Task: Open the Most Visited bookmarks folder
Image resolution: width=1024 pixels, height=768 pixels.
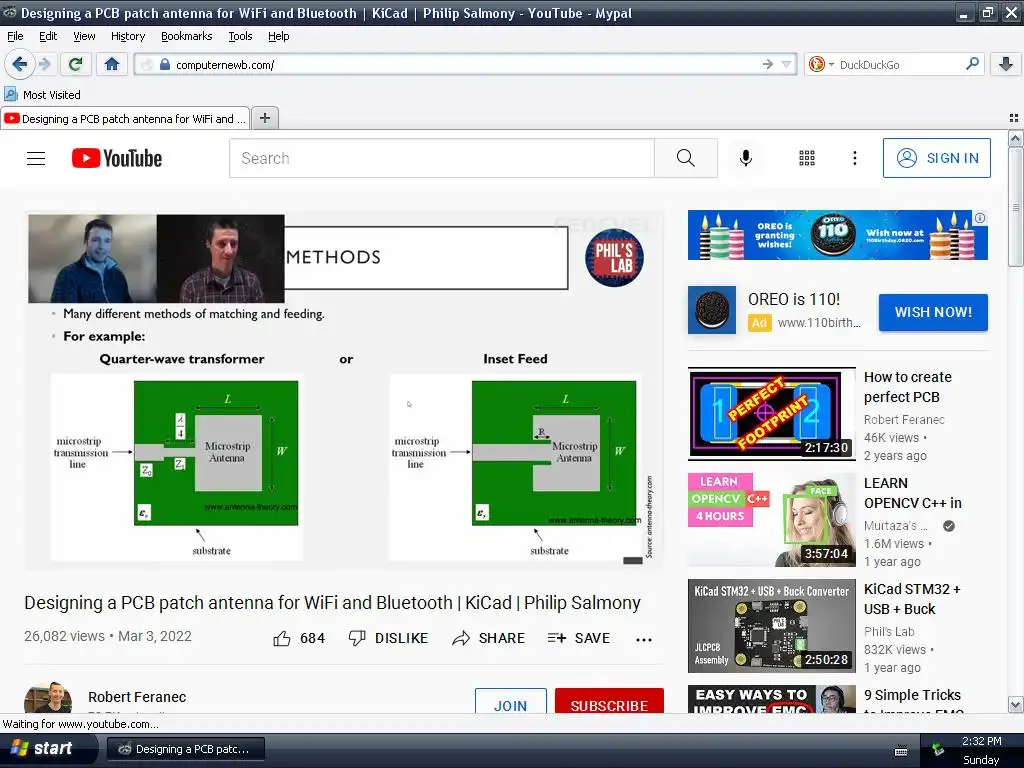Action: [x=42, y=95]
